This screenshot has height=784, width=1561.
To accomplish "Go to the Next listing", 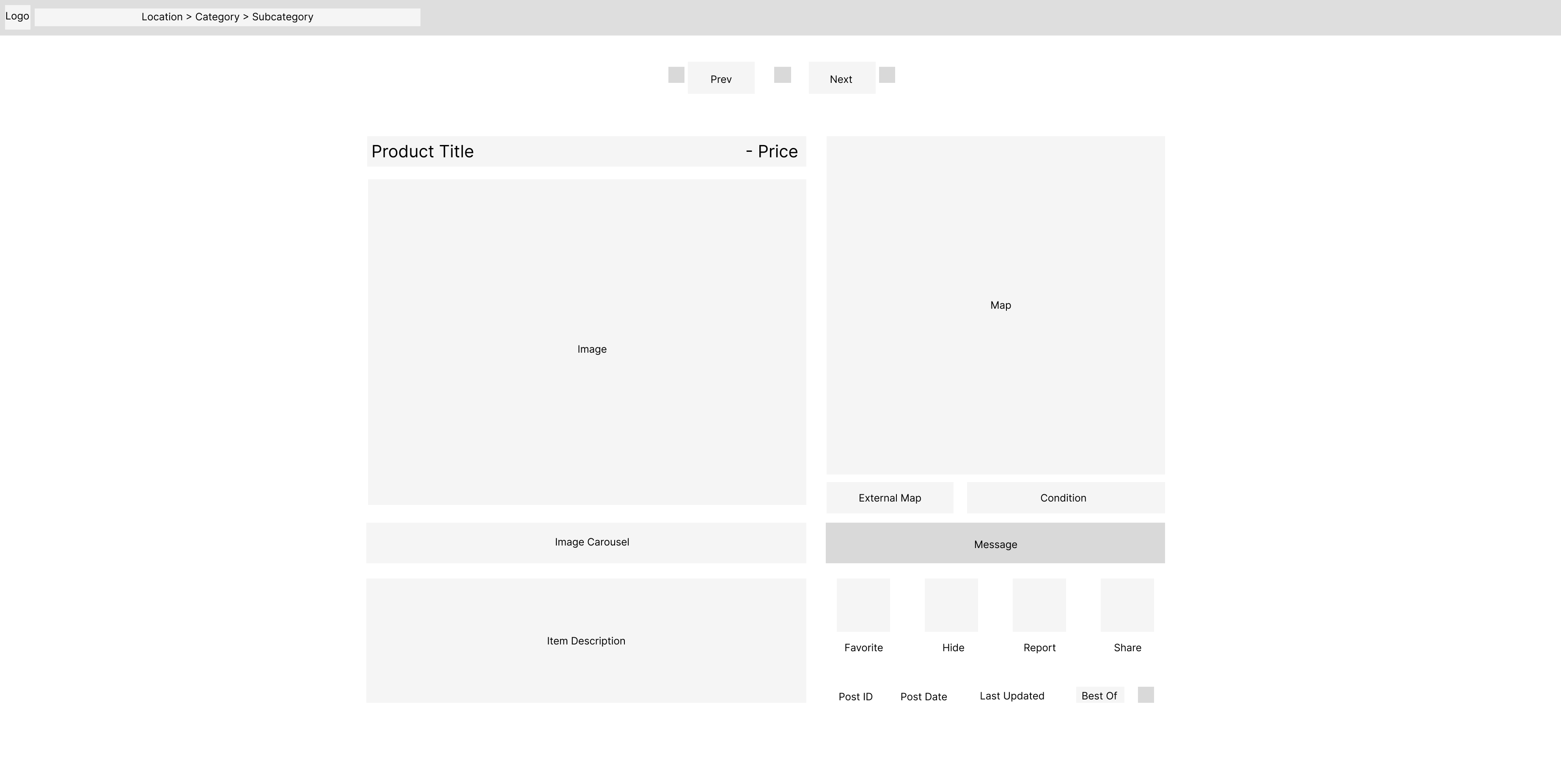I will coord(841,78).
